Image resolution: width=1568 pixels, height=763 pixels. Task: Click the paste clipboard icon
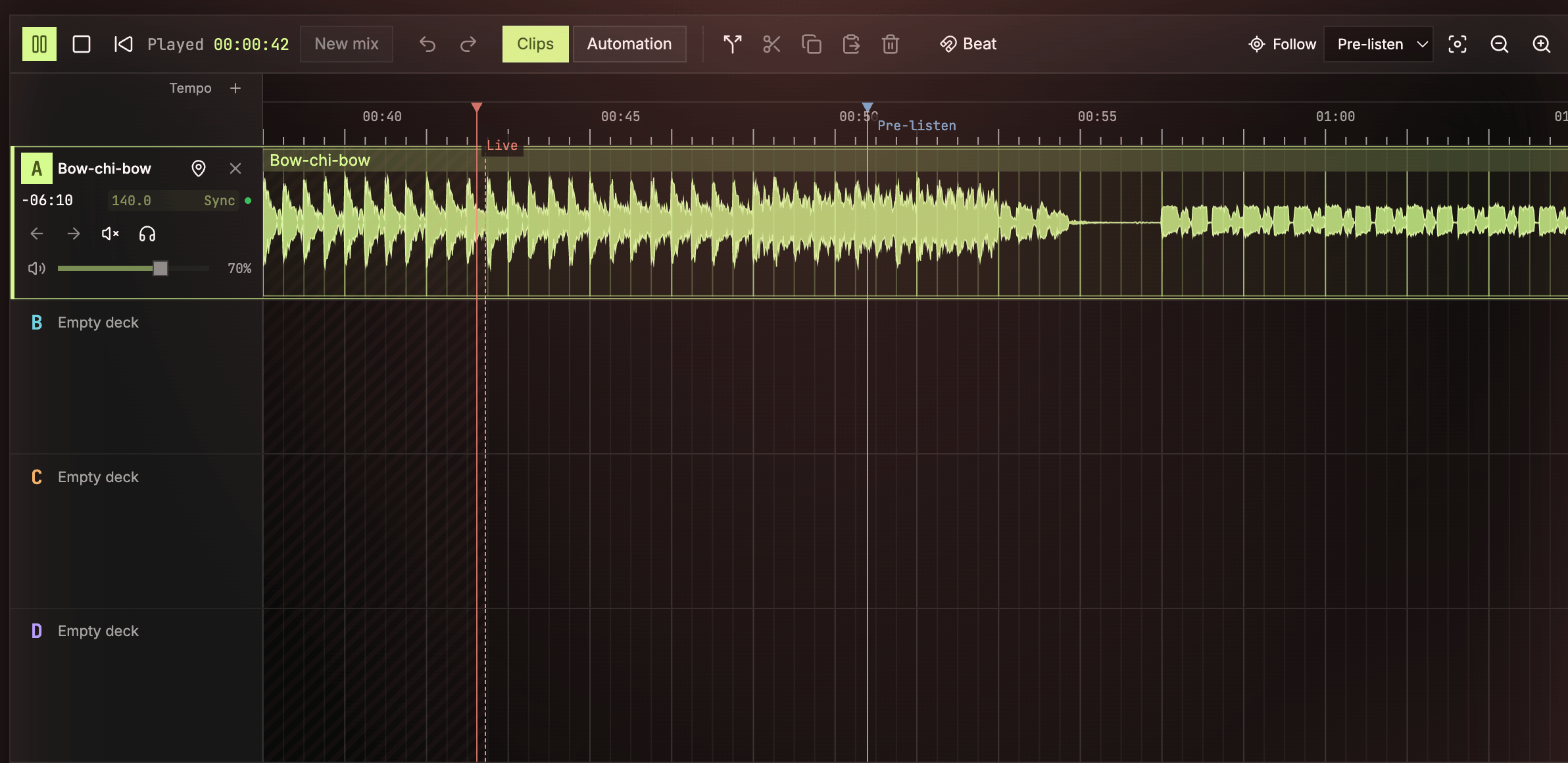[x=851, y=44]
